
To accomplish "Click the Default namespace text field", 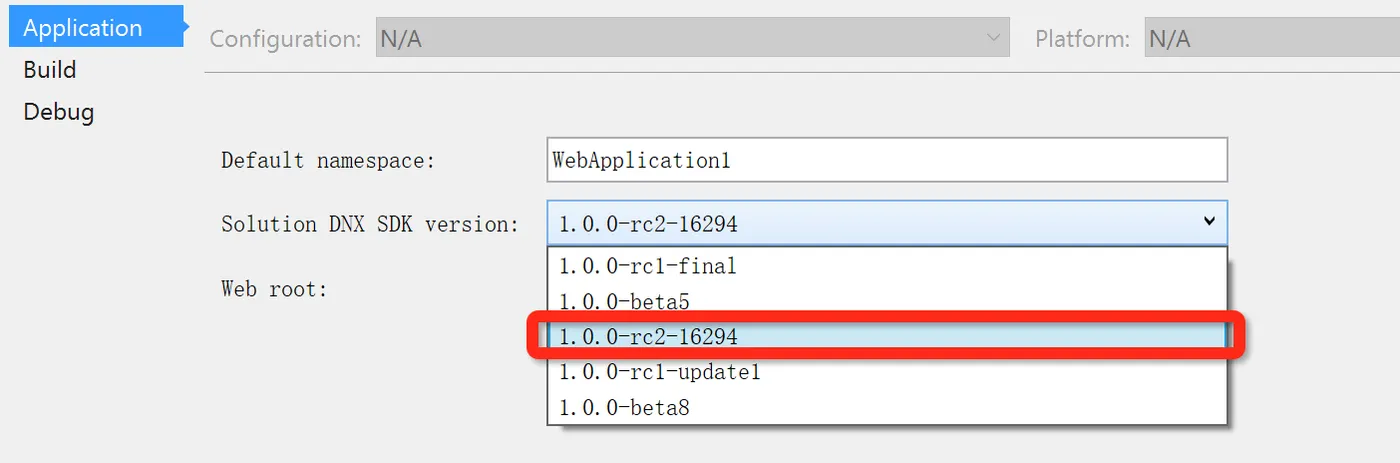I will point(886,160).
